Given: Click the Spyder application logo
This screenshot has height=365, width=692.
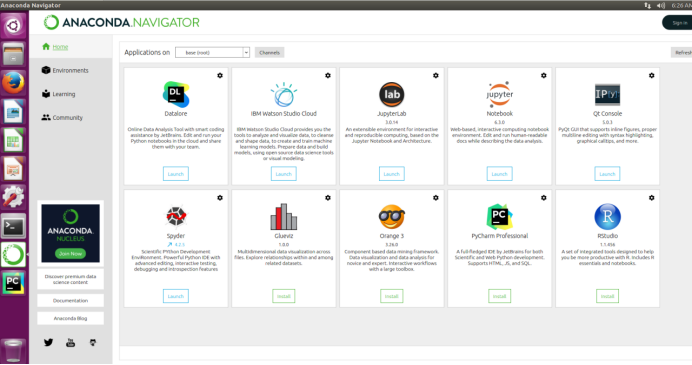Looking at the screenshot, I should [176, 216].
